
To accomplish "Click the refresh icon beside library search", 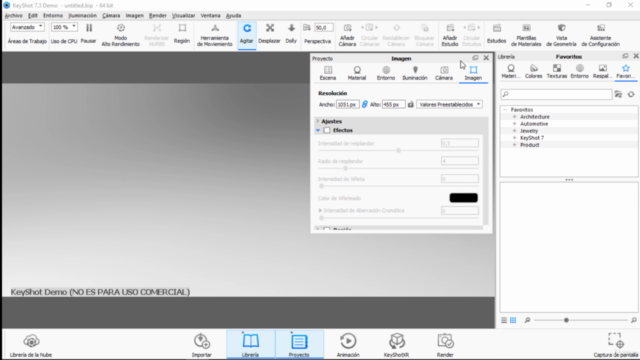I will click(631, 94).
